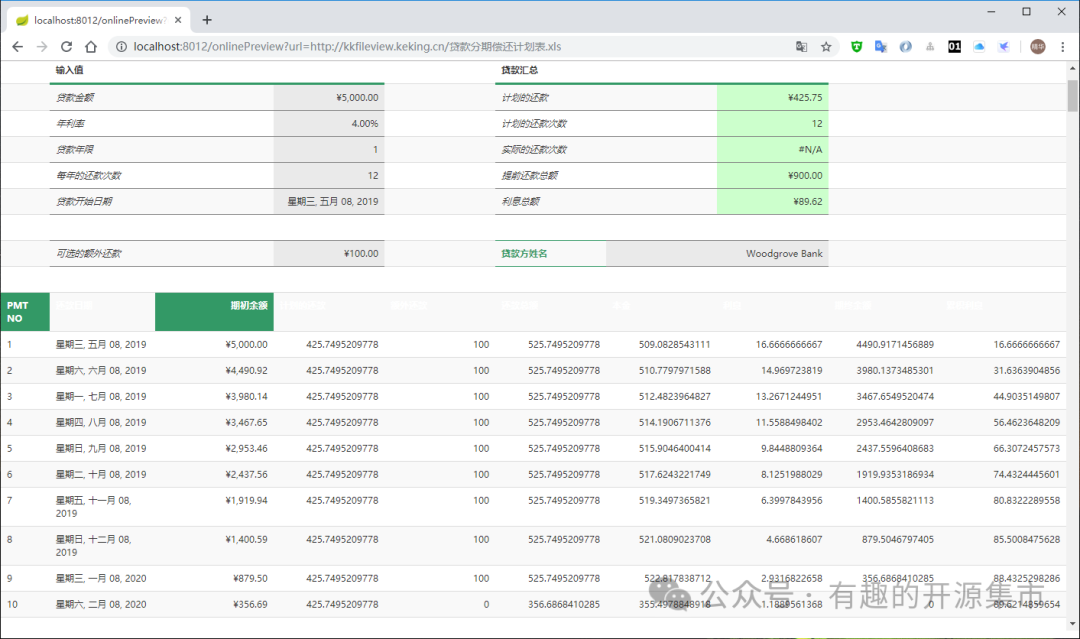
Task: Select the ¥425.75 scheduled payment cell
Action: (x=772, y=98)
